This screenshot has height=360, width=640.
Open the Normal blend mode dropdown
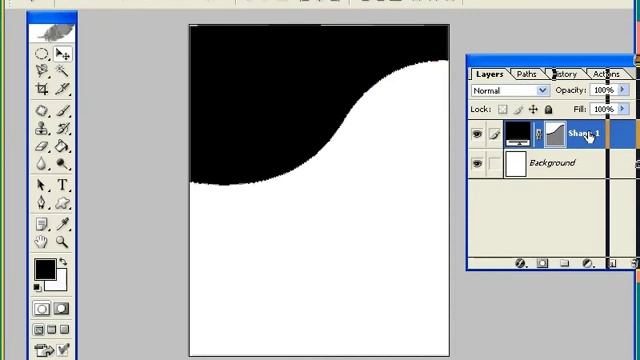tap(542, 90)
